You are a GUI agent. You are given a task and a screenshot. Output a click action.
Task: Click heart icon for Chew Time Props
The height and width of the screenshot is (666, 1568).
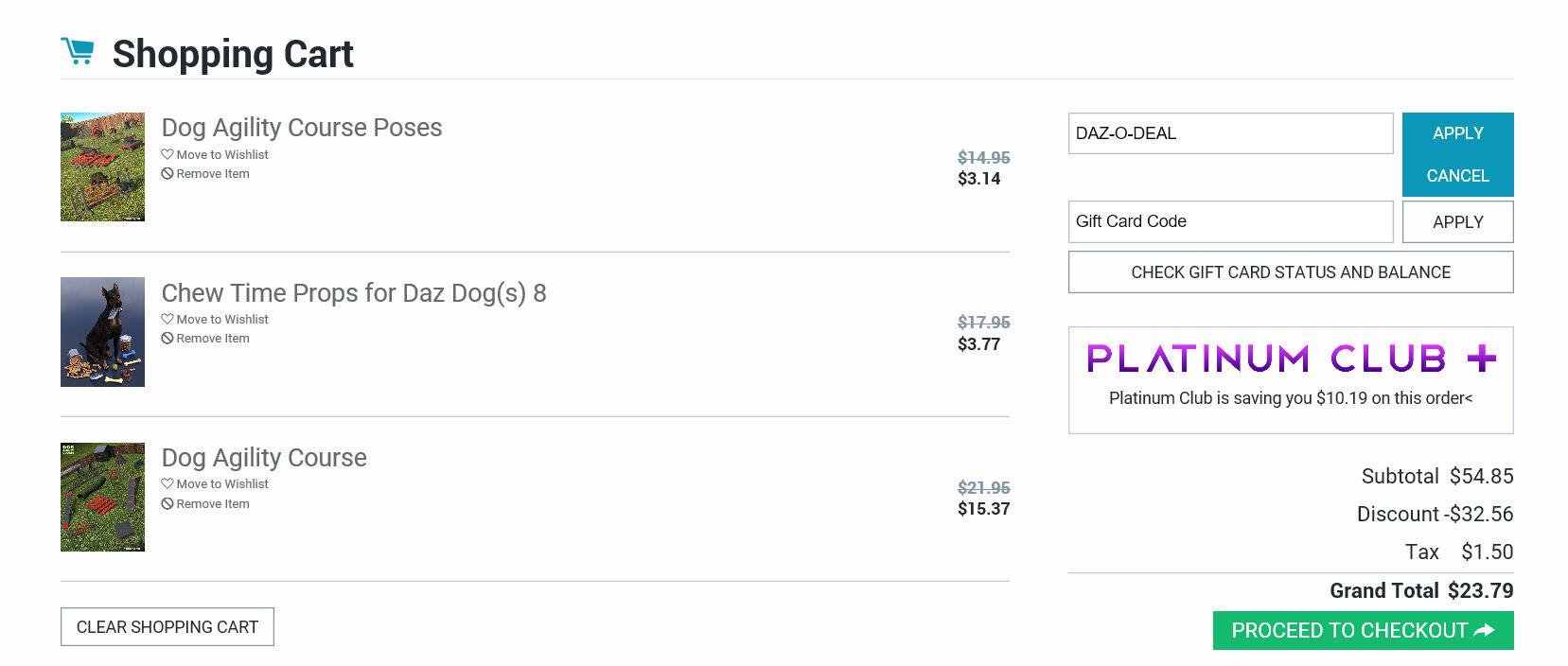(167, 319)
